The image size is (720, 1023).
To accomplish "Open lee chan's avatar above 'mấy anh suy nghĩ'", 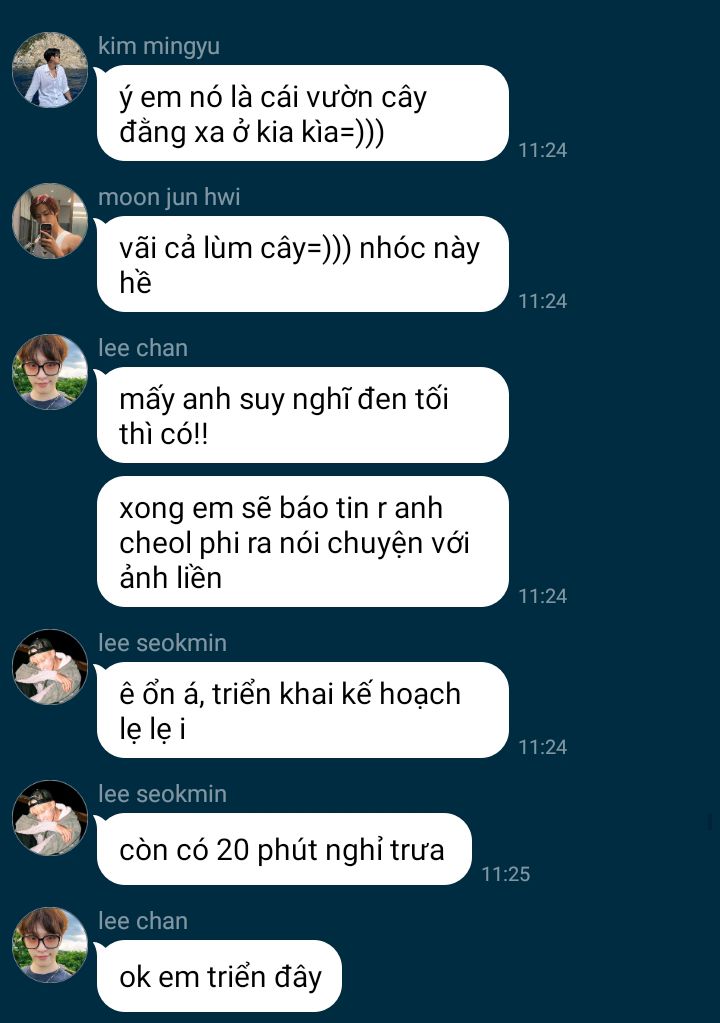I will point(50,372).
